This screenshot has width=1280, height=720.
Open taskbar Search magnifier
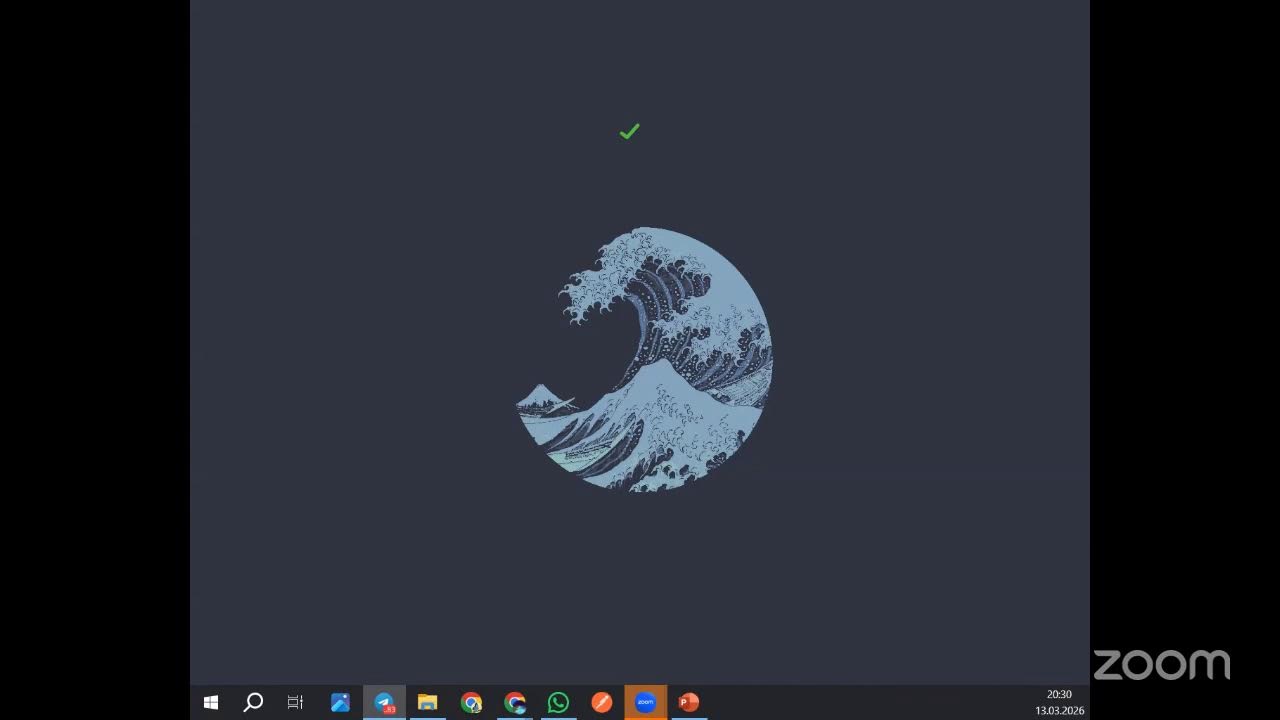[x=253, y=703]
